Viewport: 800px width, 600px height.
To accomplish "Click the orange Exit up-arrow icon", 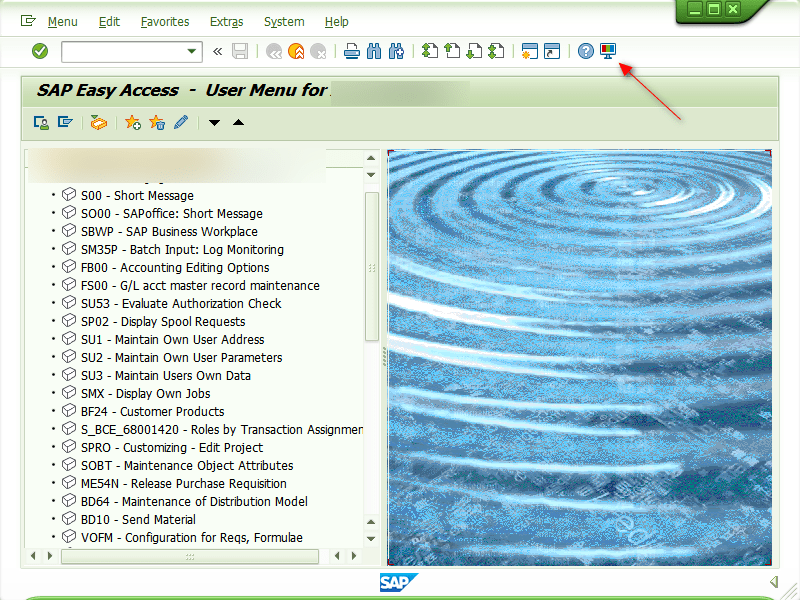I will pyautogui.click(x=296, y=51).
